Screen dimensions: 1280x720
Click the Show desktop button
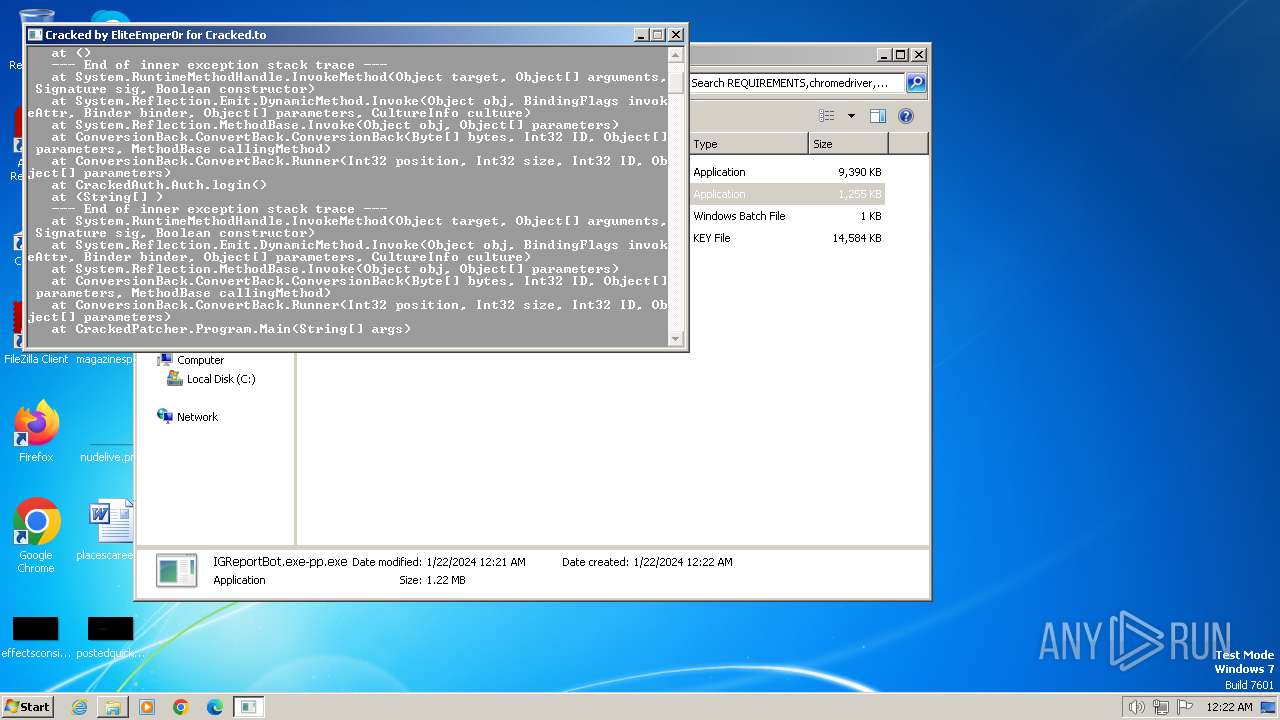point(1269,707)
